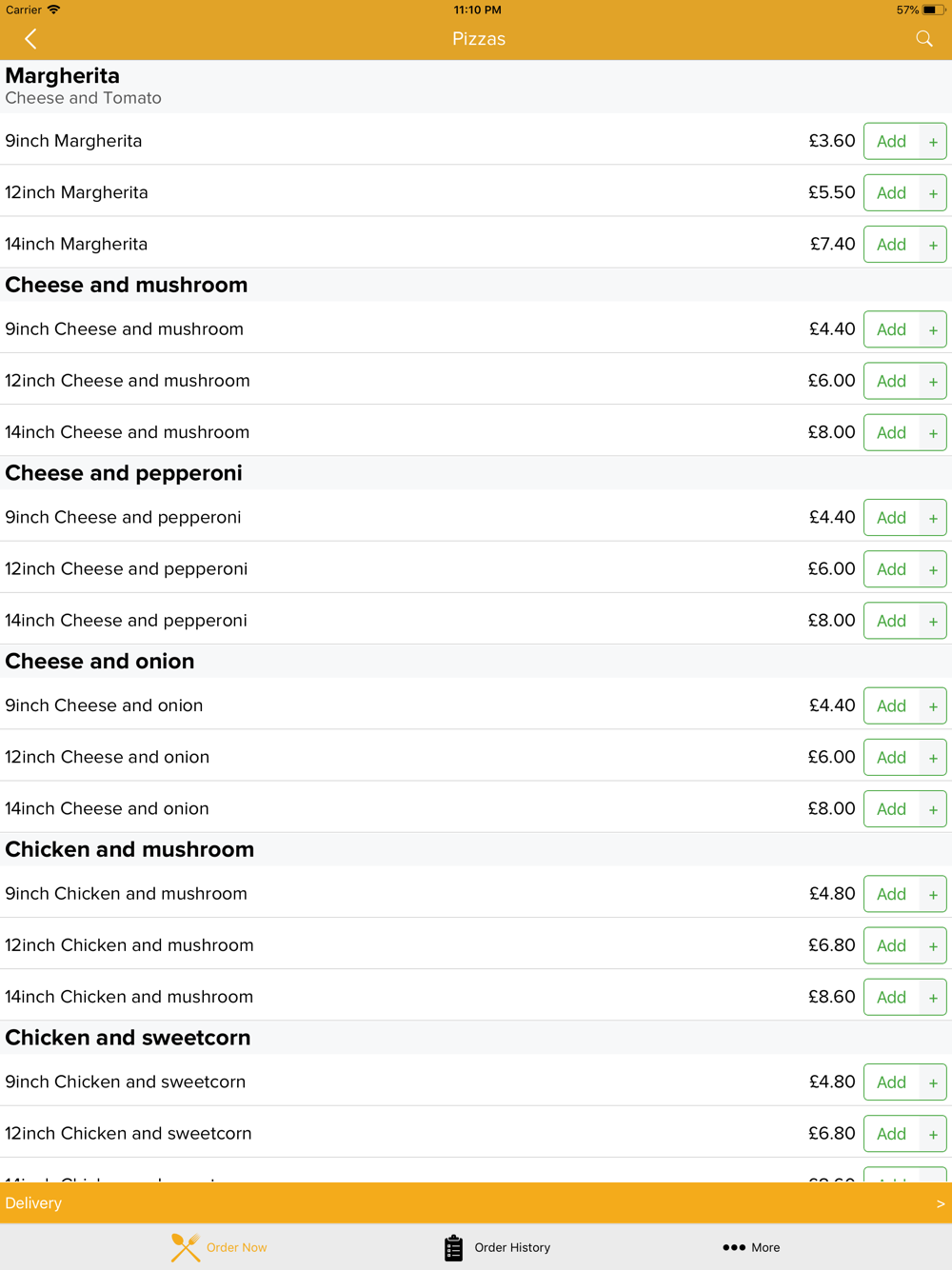
Task: Add 12inch Margherita to order
Action: pos(892,193)
